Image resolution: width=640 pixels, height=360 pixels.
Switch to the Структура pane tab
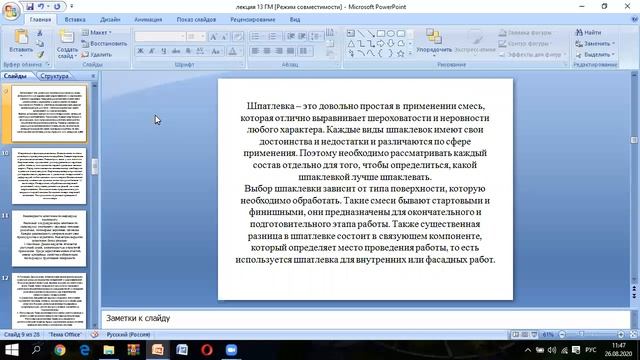click(x=55, y=76)
